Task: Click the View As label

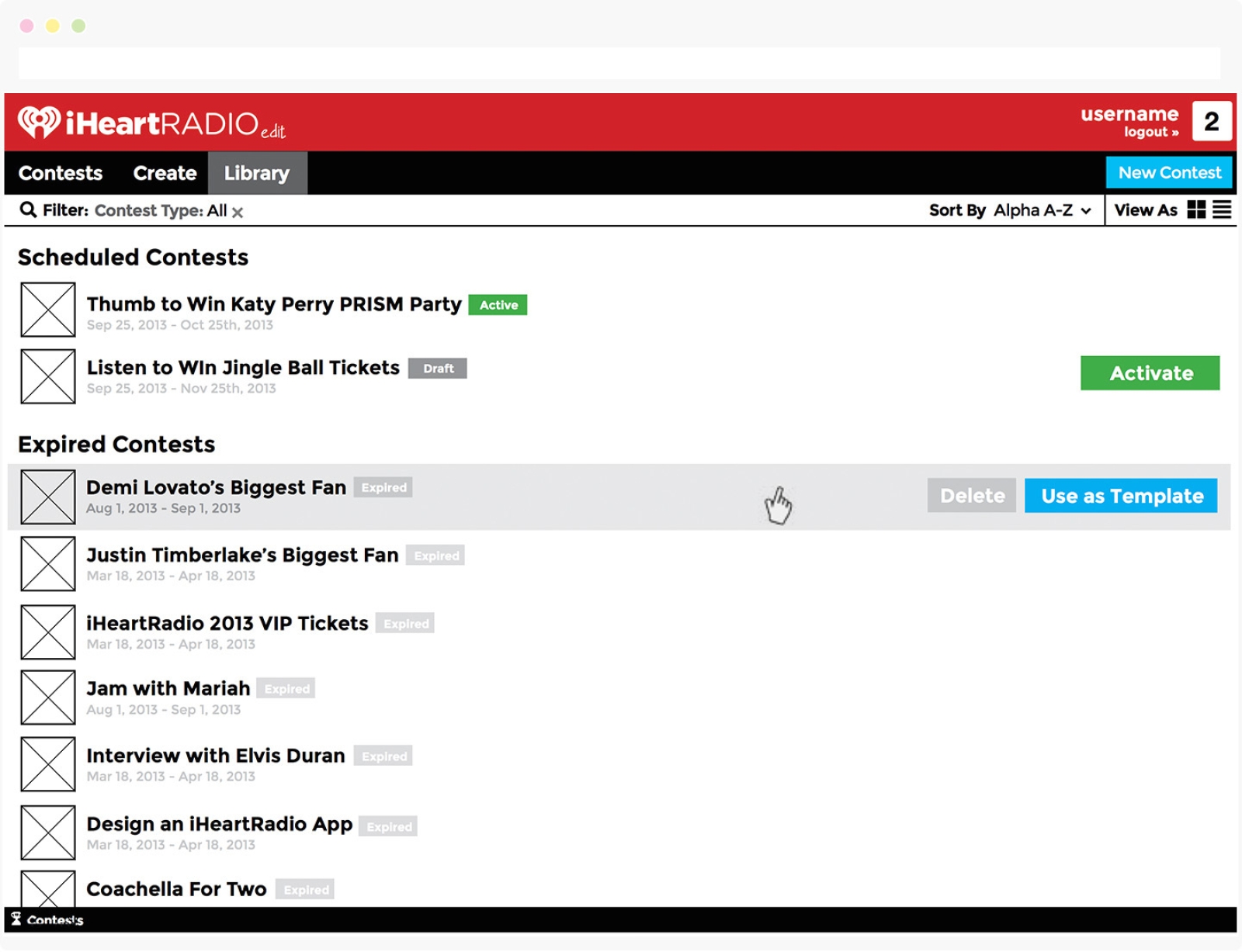Action: pos(1146,210)
